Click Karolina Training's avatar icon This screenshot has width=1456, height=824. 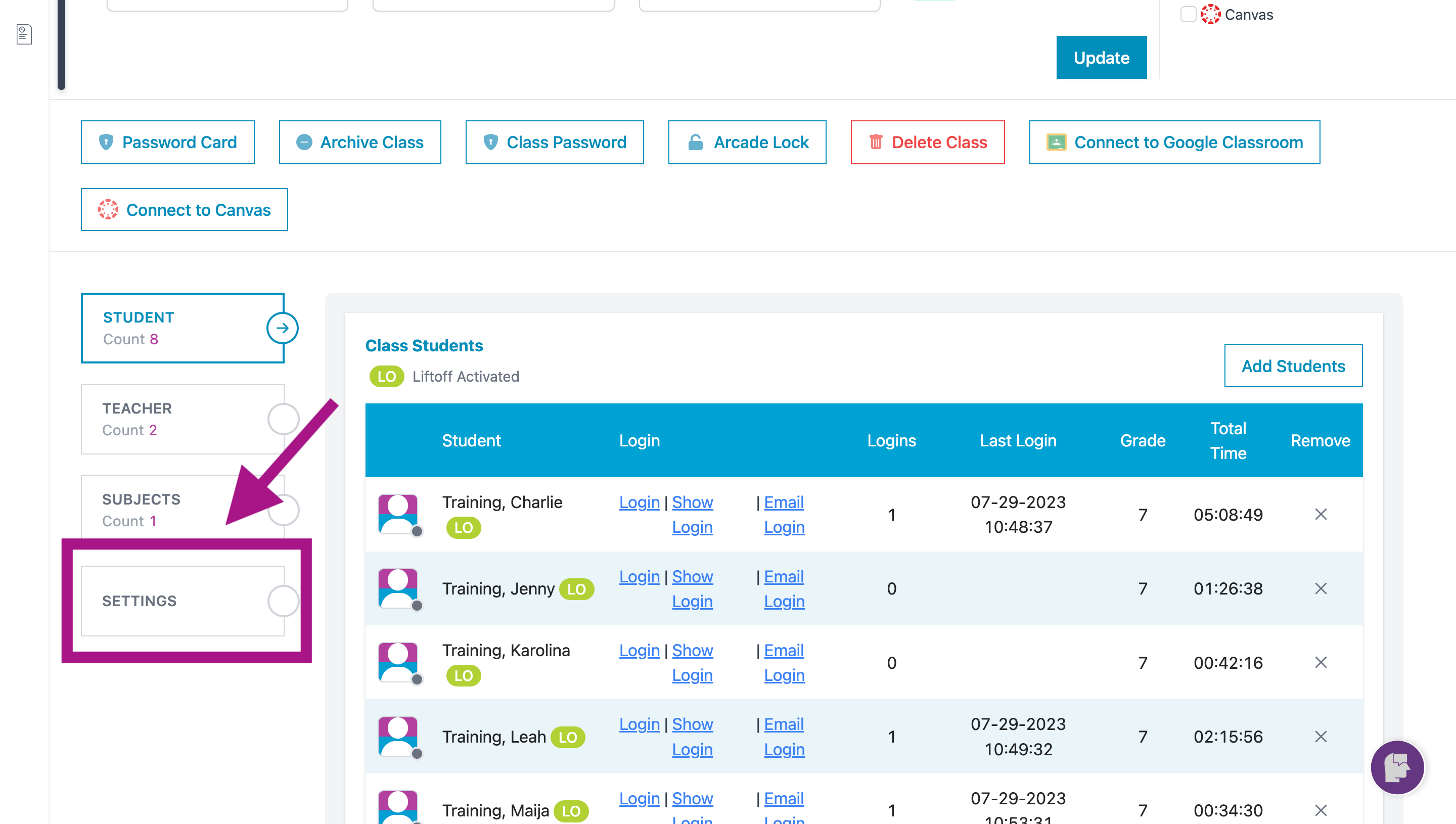click(x=398, y=663)
